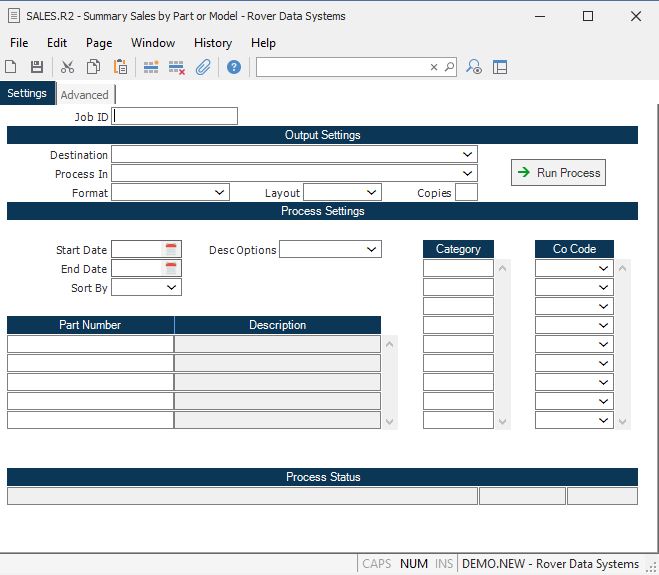This screenshot has height=575, width=659.
Task: Click the Insert row toolbar icon
Action: tap(151, 67)
